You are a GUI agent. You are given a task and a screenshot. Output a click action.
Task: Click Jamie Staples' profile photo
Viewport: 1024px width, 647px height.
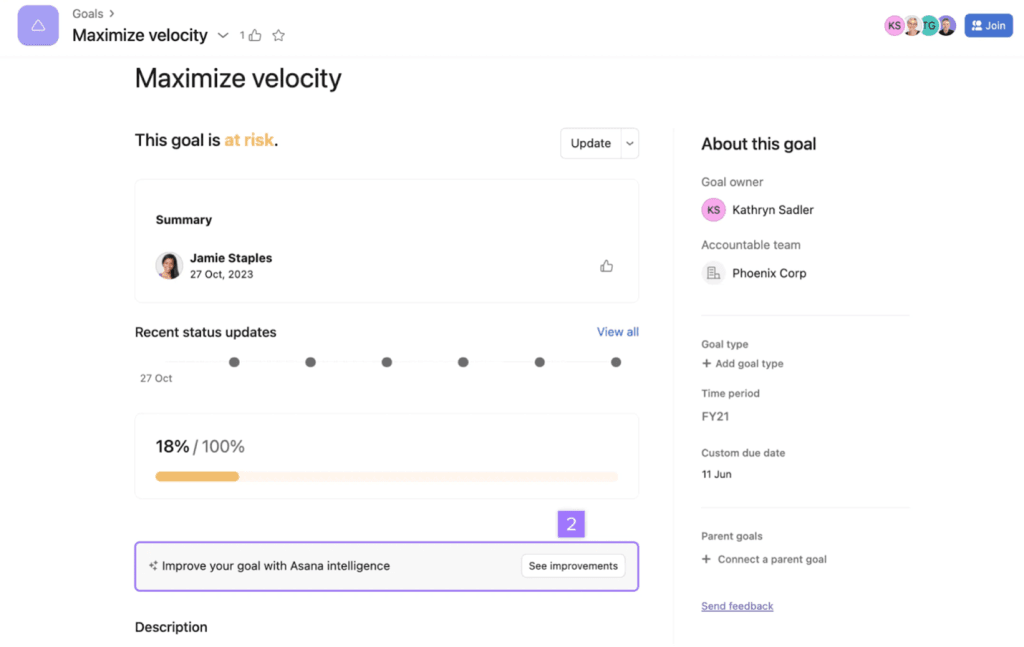point(169,265)
